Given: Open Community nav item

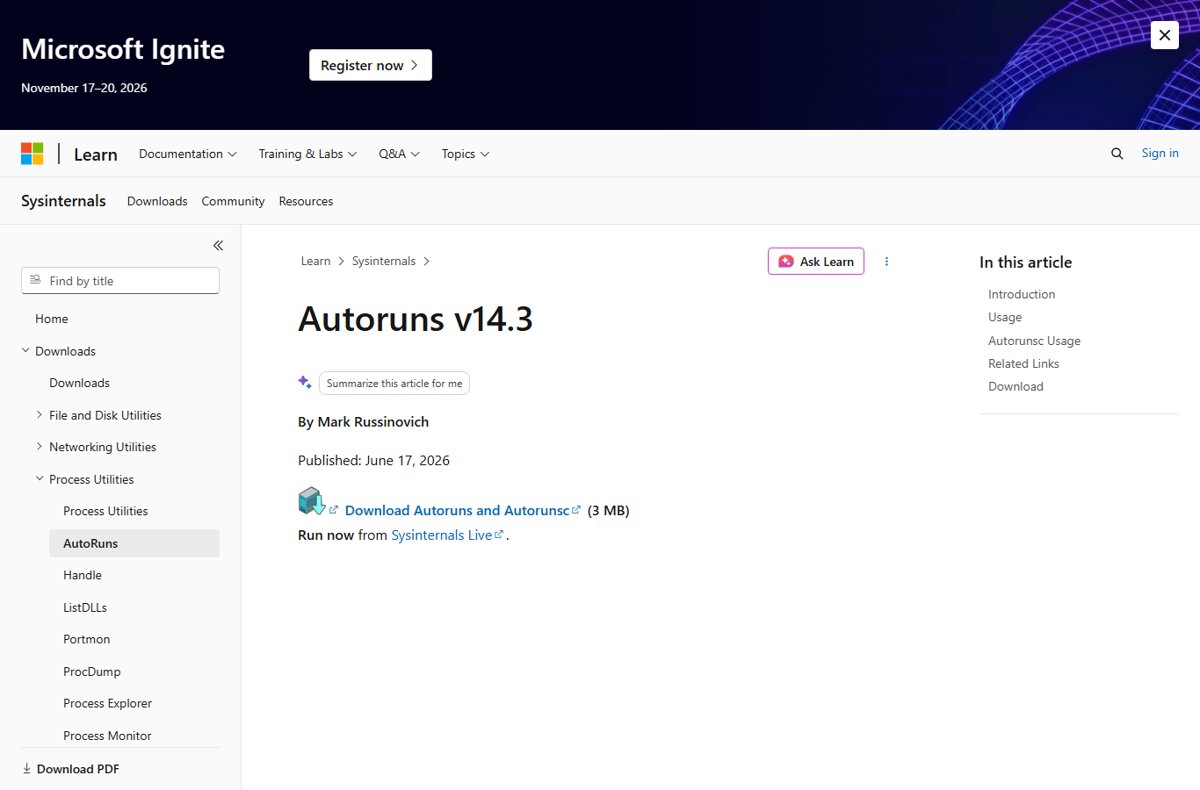Looking at the screenshot, I should pyautogui.click(x=233, y=201).
